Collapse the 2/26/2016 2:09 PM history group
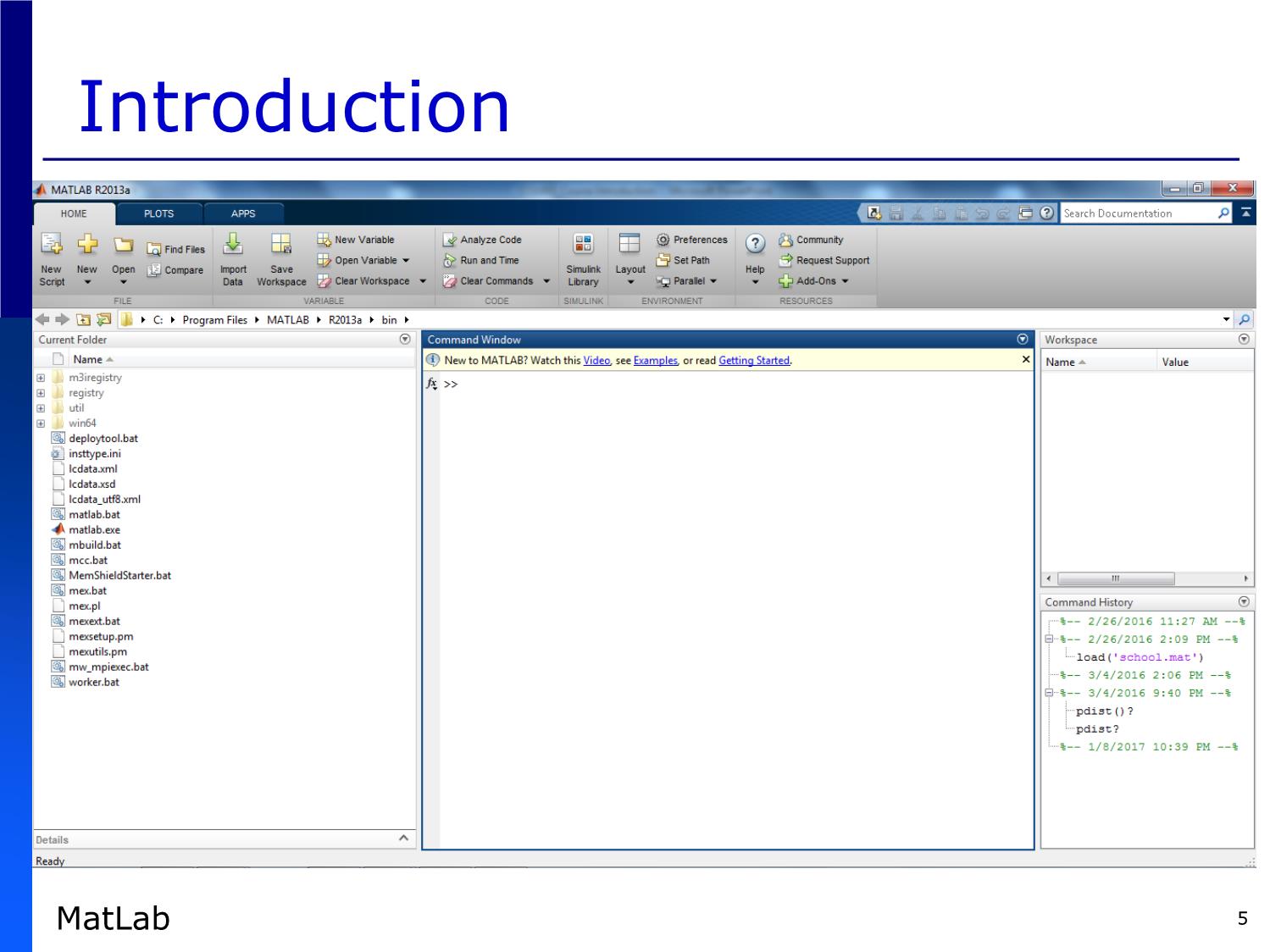This screenshot has height=952, width=1270. [1049, 639]
